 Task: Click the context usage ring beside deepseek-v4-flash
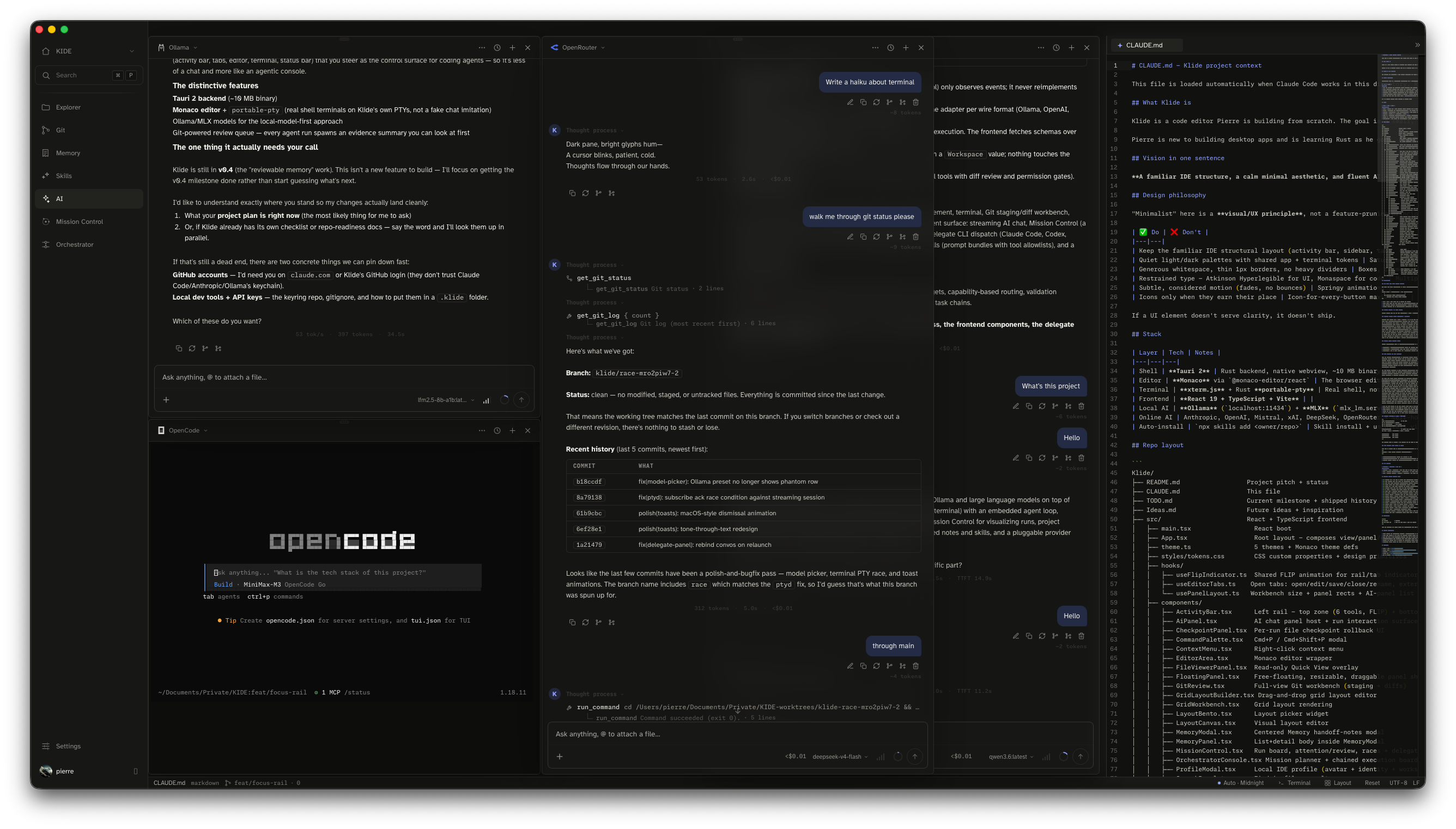coord(898,757)
